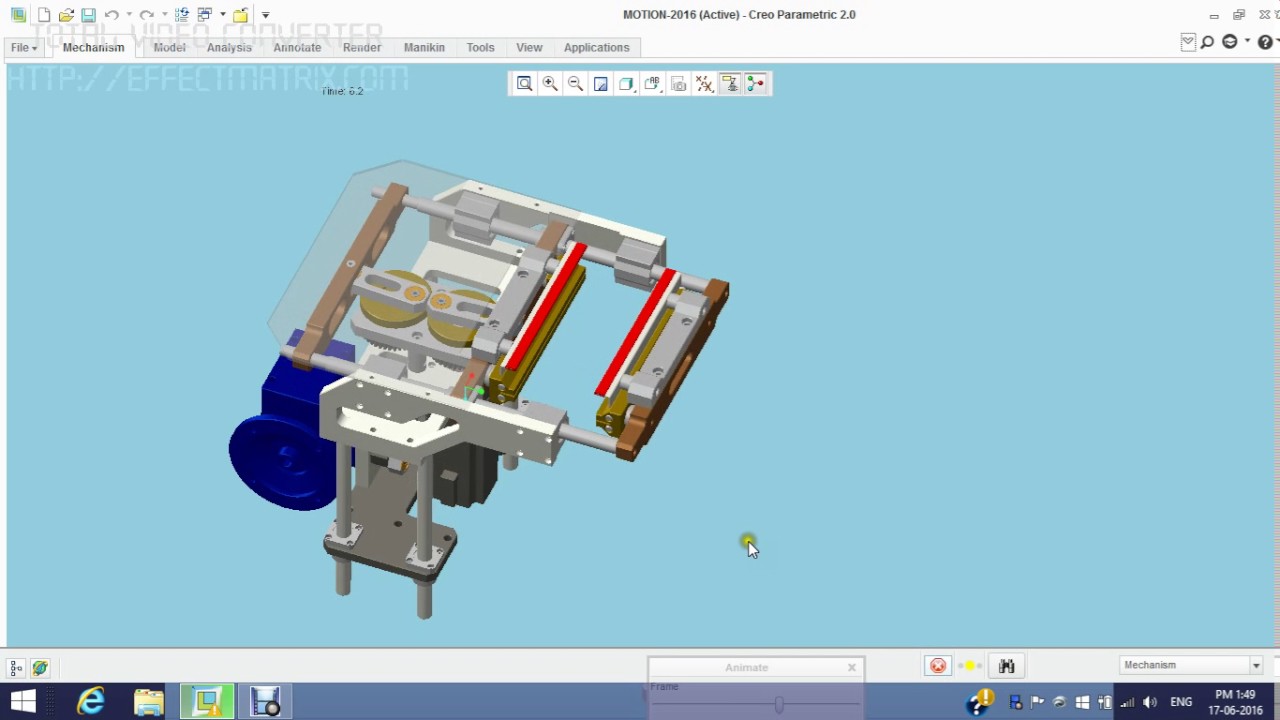Minimize the ribbon with the top-right arrow
This screenshot has height=720, width=1280.
click(x=1187, y=42)
